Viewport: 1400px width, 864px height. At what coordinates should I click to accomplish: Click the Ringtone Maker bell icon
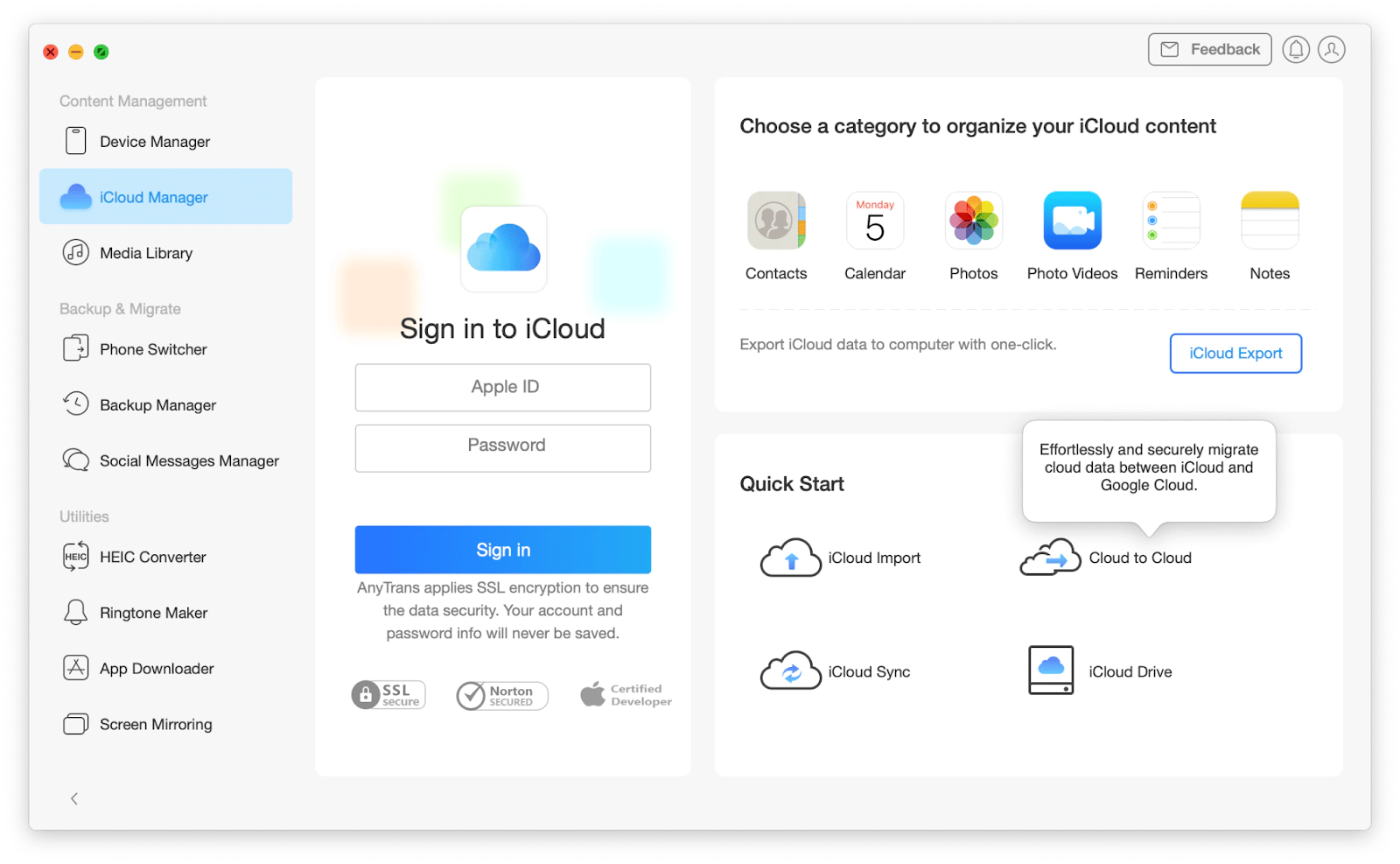tap(76, 612)
